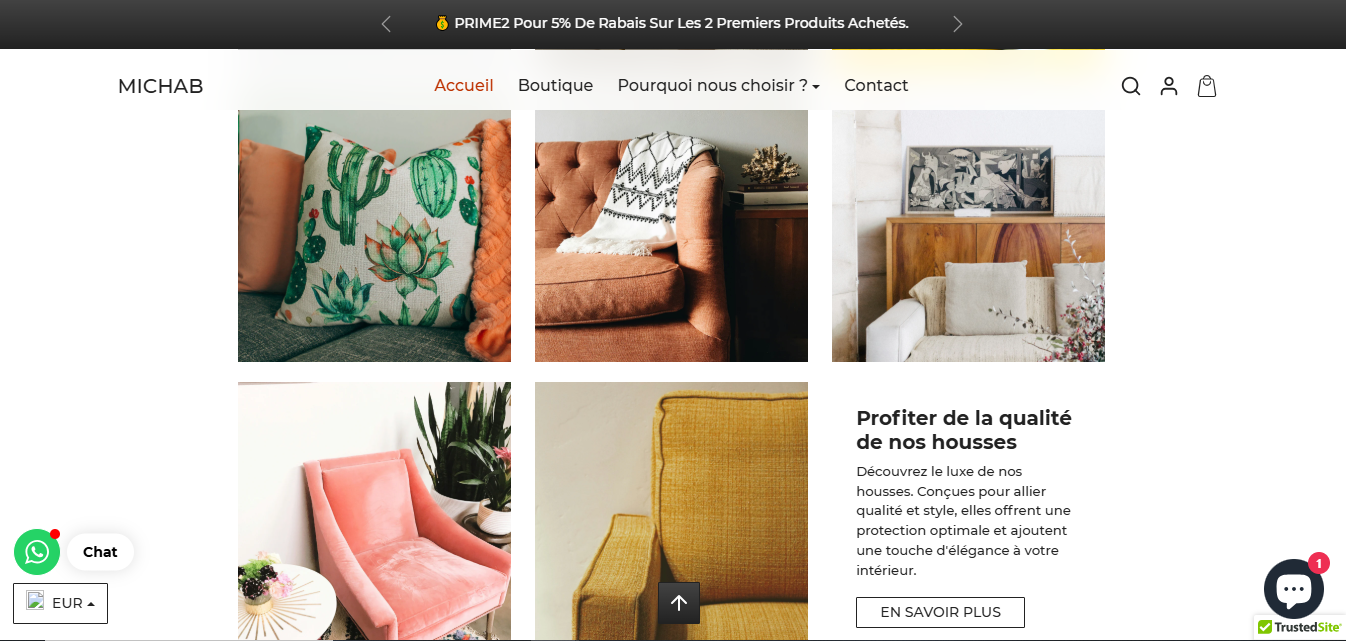This screenshot has width=1346, height=641.
Task: Click the back-to-top arrow button
Action: click(679, 603)
